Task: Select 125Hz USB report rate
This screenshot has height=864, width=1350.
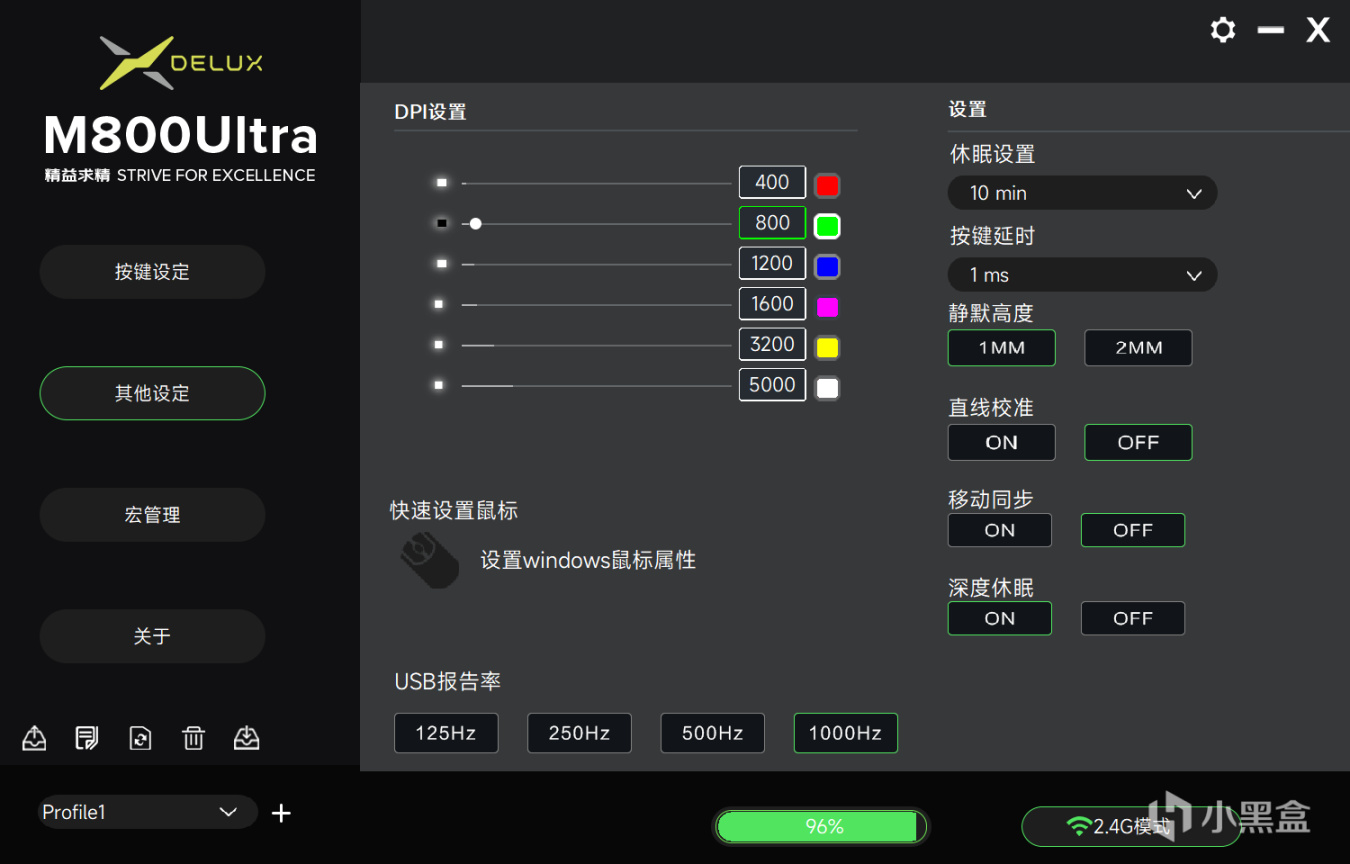Action: pyautogui.click(x=446, y=733)
